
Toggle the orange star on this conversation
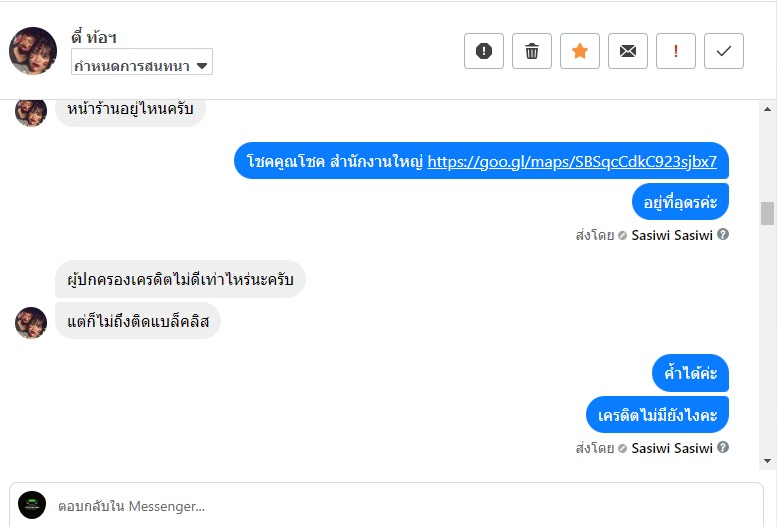coord(580,51)
